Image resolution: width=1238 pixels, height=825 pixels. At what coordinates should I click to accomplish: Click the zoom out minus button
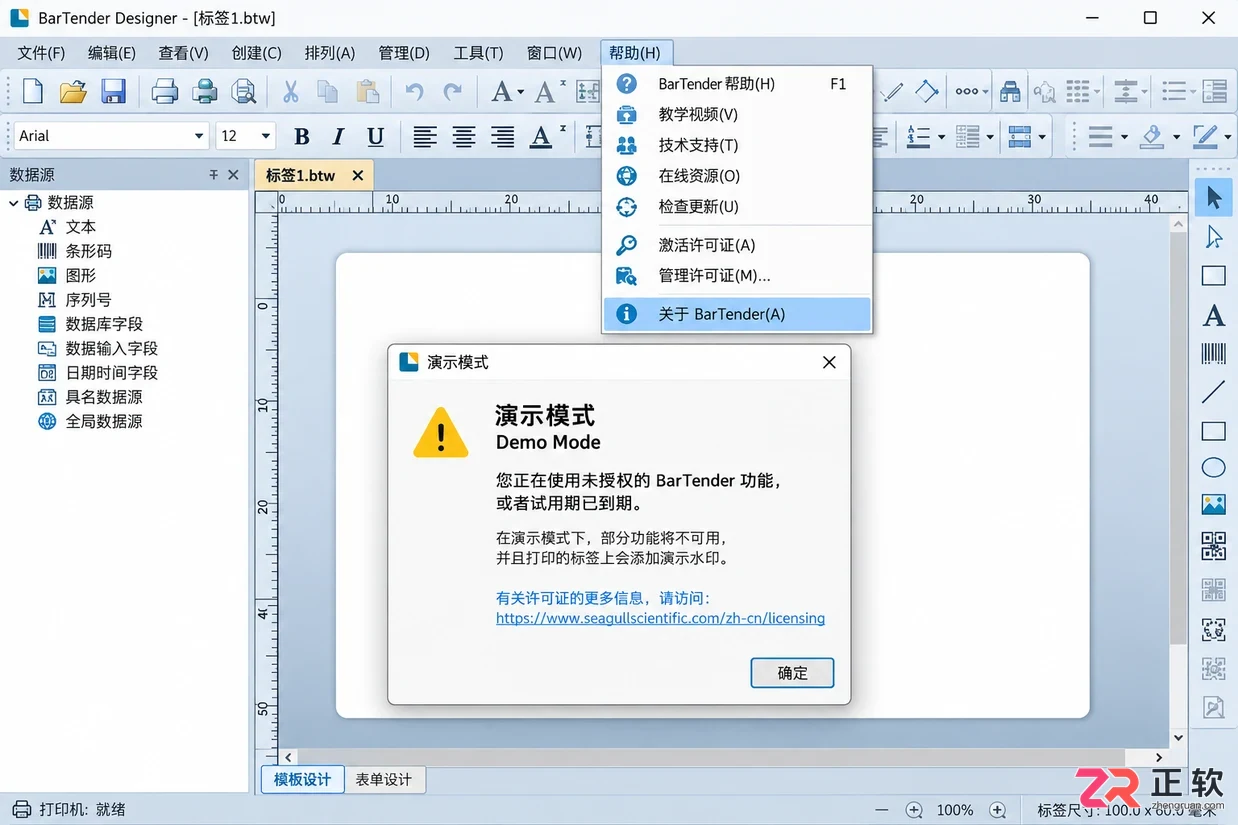pos(881,810)
